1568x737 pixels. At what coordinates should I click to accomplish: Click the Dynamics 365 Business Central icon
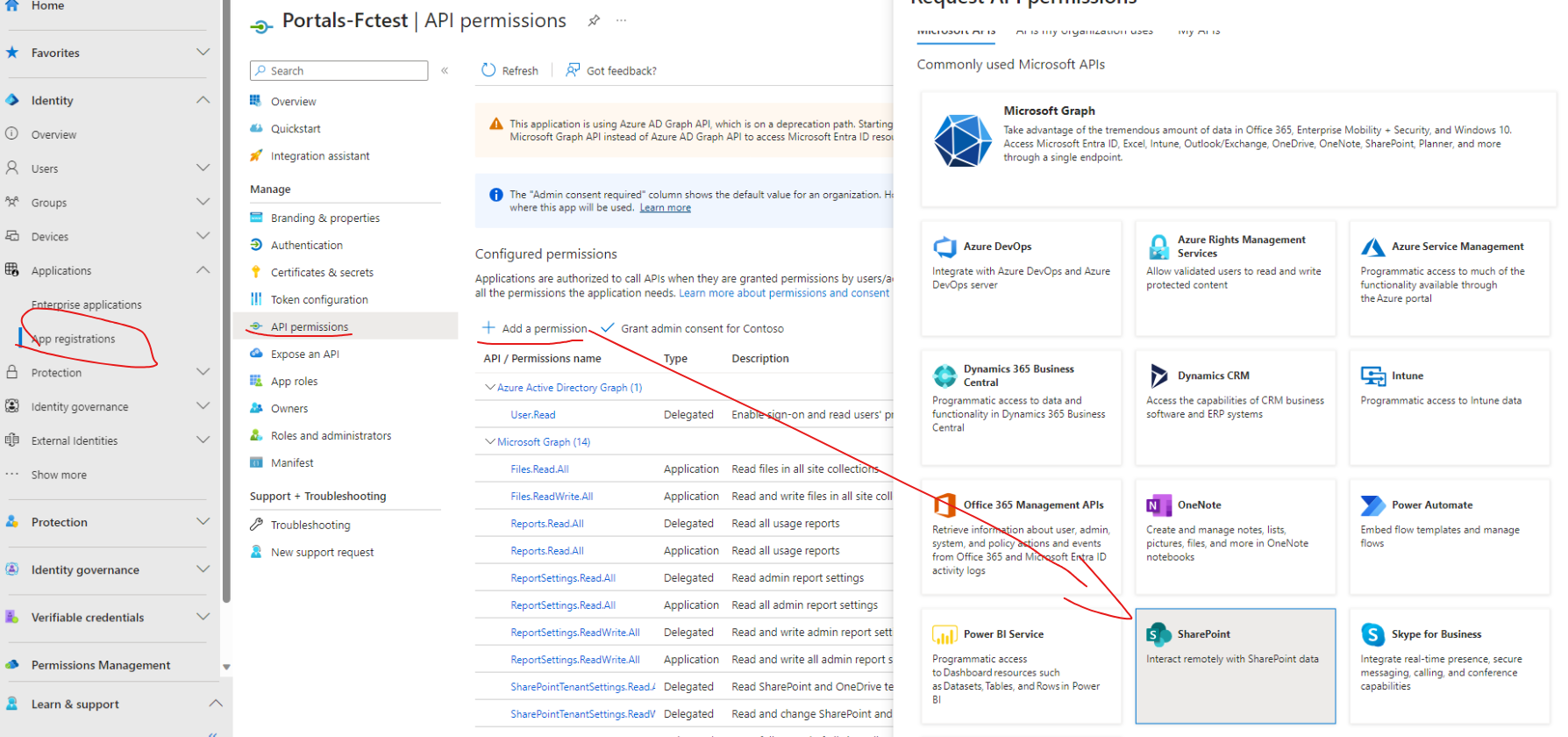pos(945,376)
